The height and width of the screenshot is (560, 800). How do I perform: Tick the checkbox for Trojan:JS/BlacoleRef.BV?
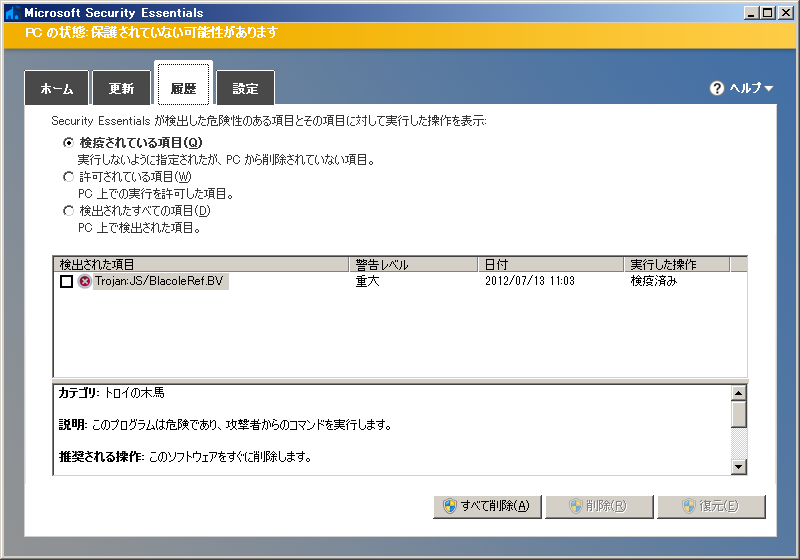[66, 282]
